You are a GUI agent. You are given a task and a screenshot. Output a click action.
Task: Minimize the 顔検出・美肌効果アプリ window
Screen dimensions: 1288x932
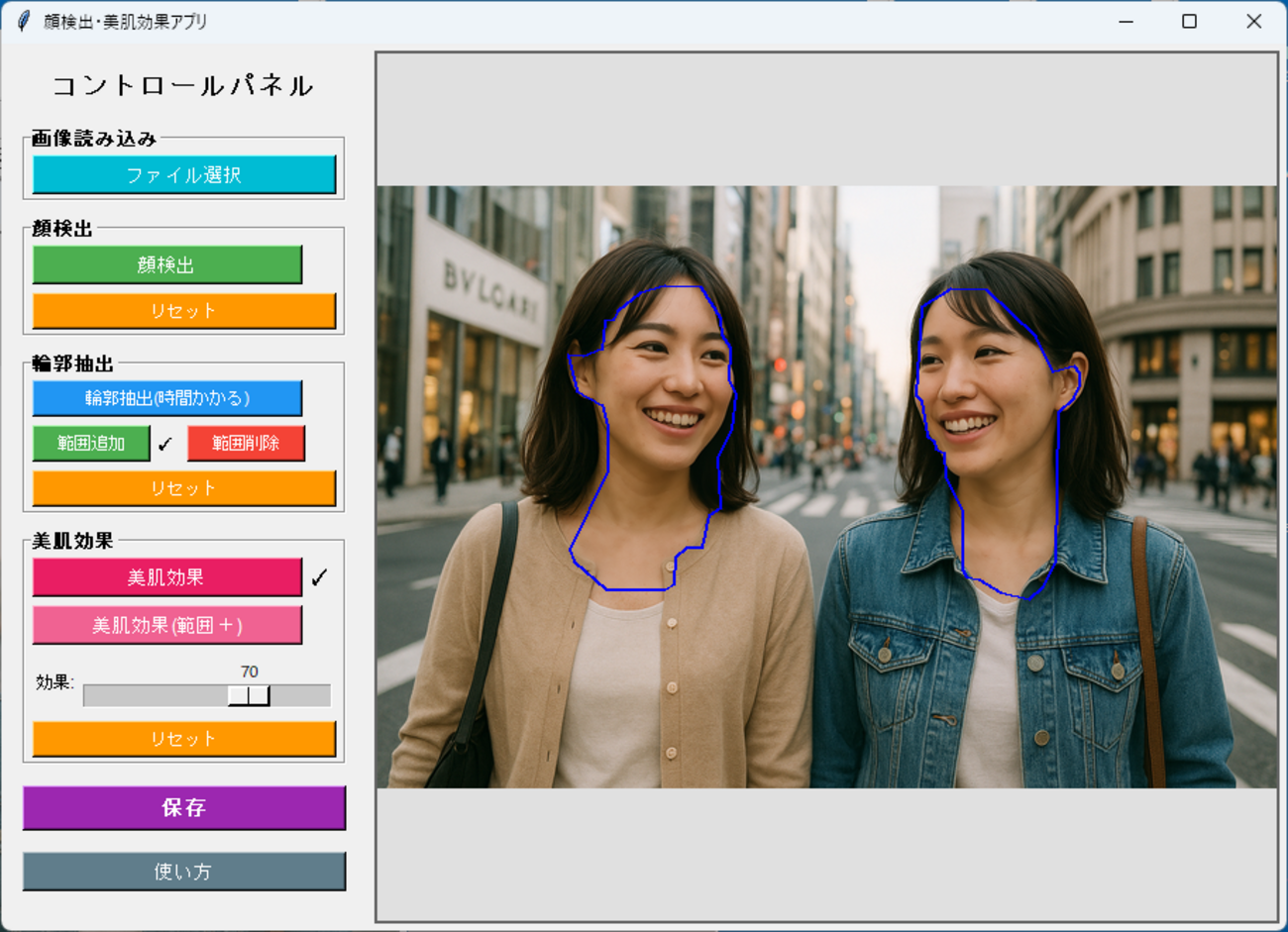coord(1126,21)
